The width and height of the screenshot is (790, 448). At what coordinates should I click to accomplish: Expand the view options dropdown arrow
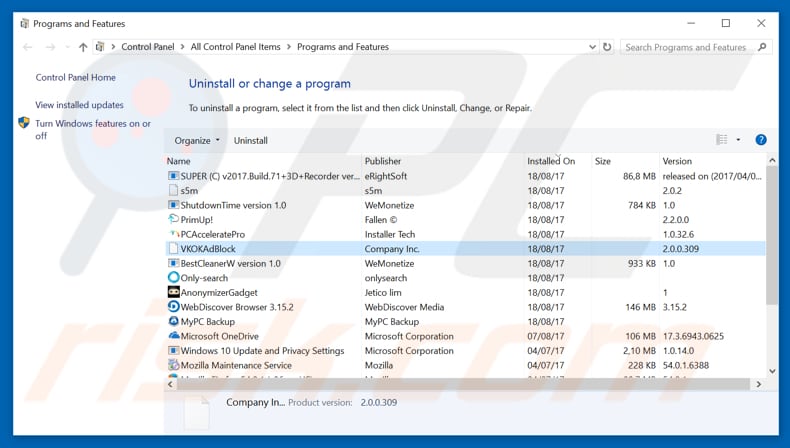click(x=738, y=140)
